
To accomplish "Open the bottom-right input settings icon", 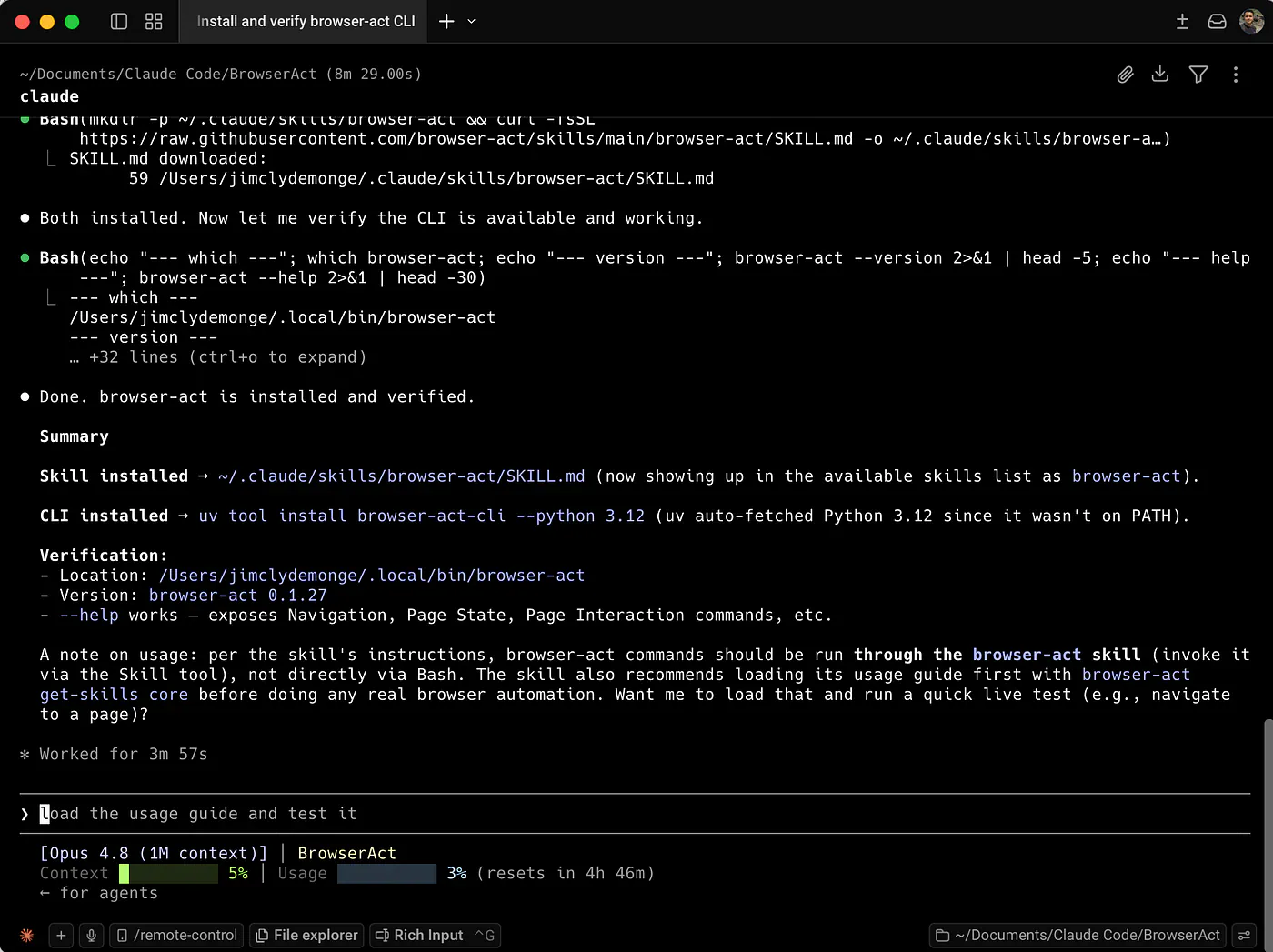I will click(1245, 936).
